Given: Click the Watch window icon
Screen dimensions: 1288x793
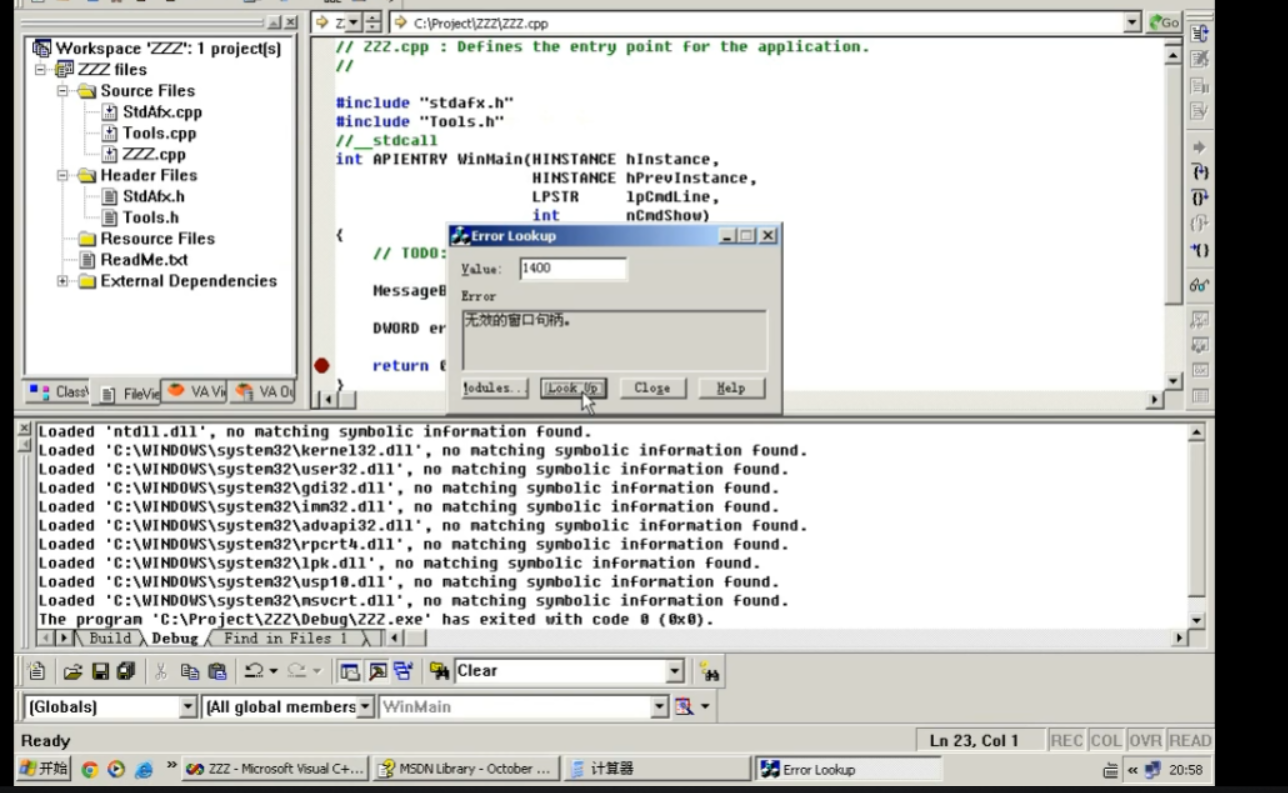Looking at the screenshot, I should 1200,320.
